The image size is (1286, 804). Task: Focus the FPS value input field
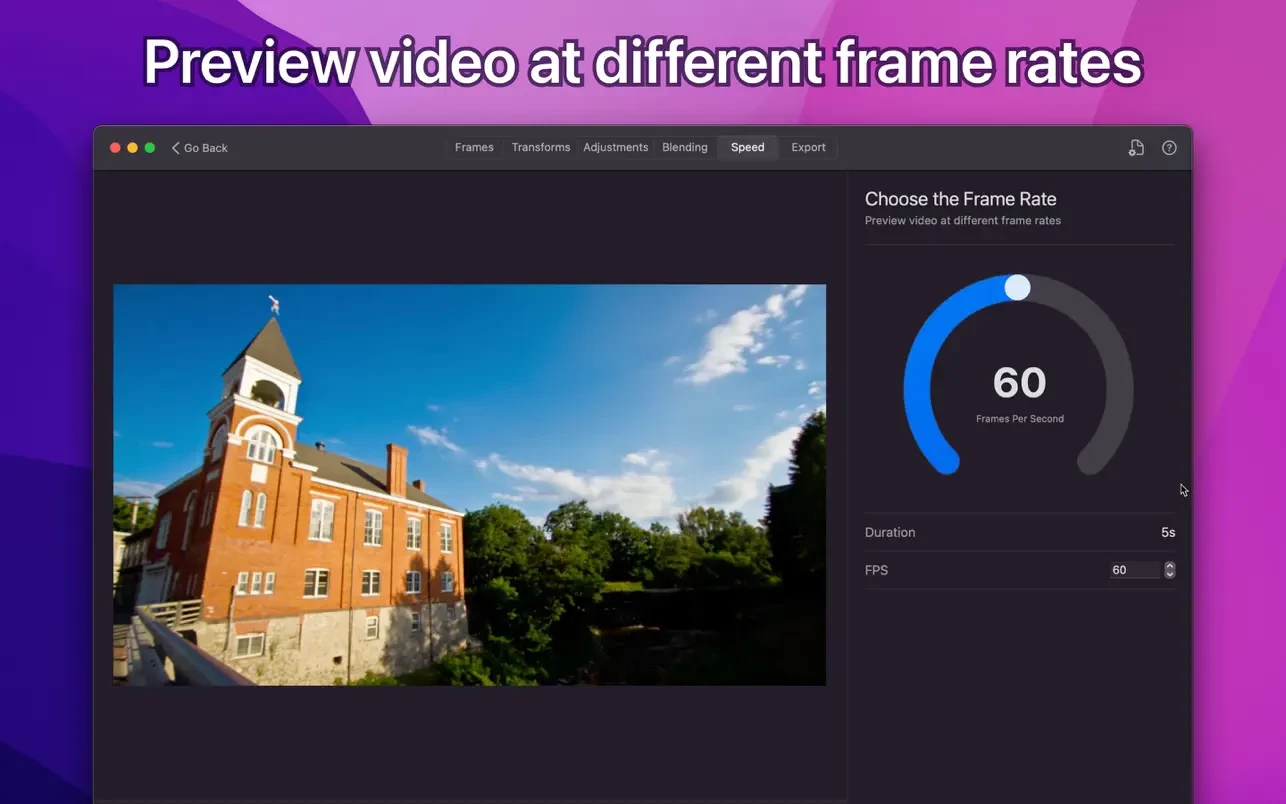coord(1133,570)
